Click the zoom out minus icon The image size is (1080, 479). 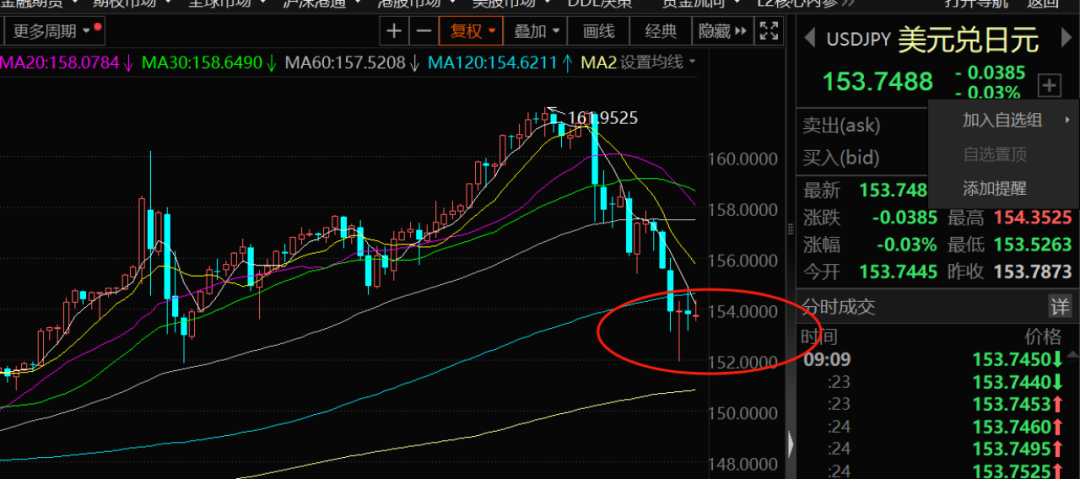pos(424,32)
